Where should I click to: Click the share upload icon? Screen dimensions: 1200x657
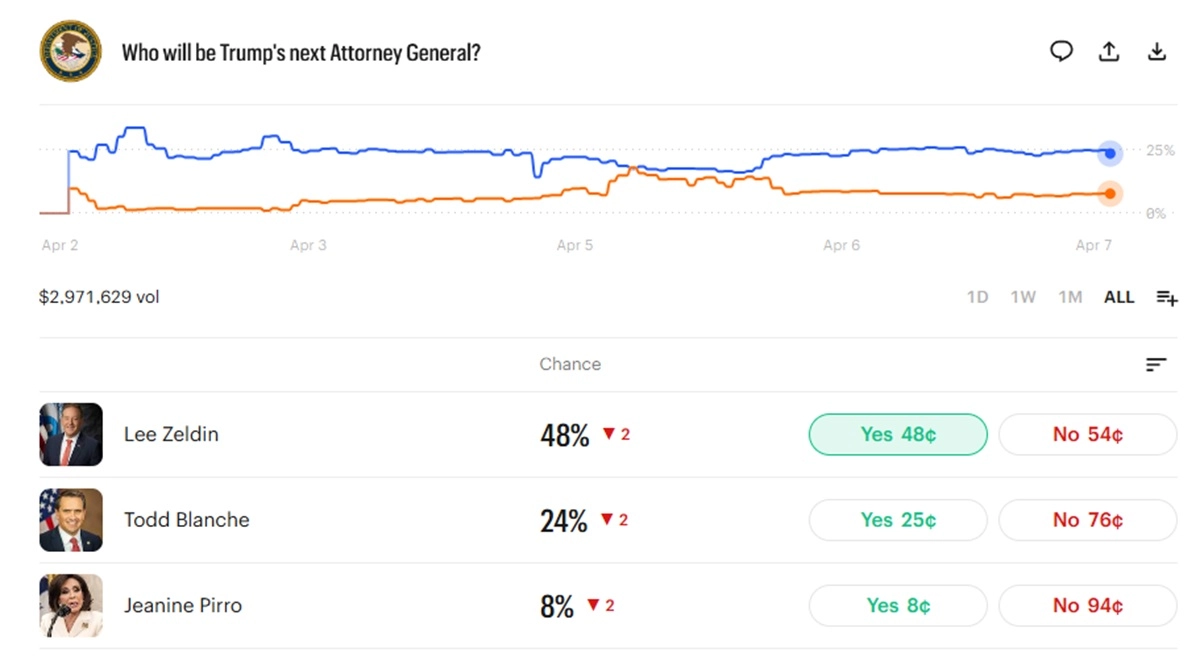click(x=1109, y=52)
